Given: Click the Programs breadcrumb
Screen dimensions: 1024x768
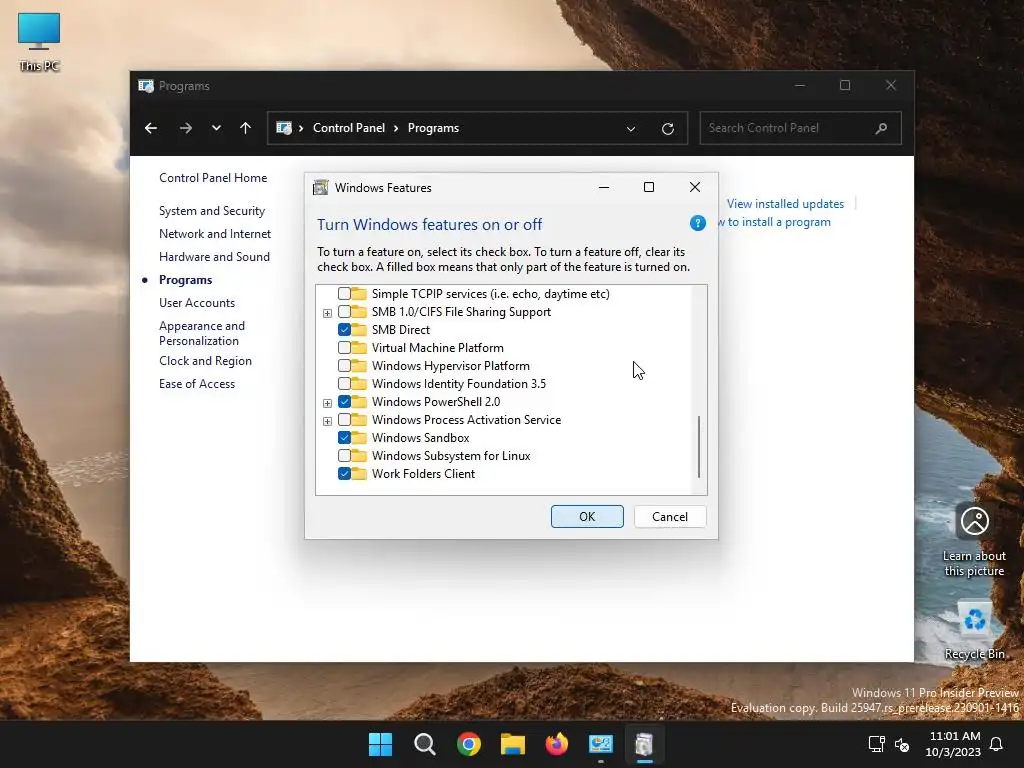Looking at the screenshot, I should 433,128.
